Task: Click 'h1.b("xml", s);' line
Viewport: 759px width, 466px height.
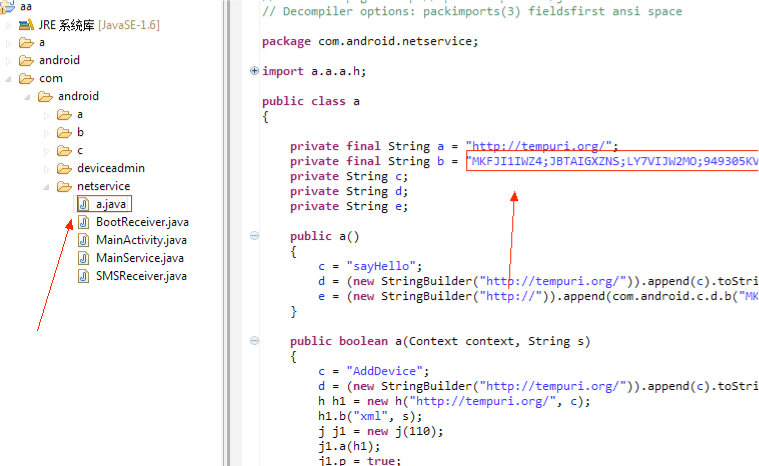Action: coord(370,417)
